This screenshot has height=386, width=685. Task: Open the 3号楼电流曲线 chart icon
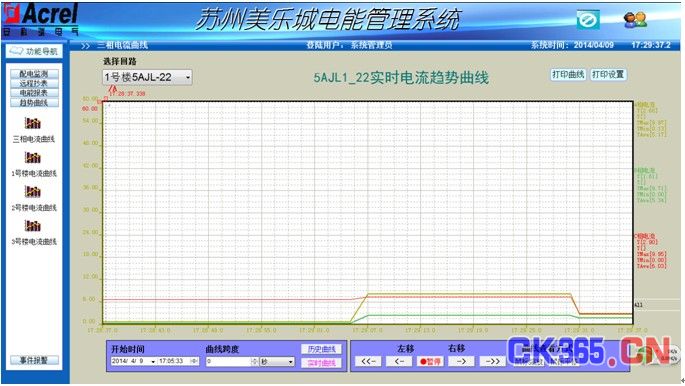[33, 225]
